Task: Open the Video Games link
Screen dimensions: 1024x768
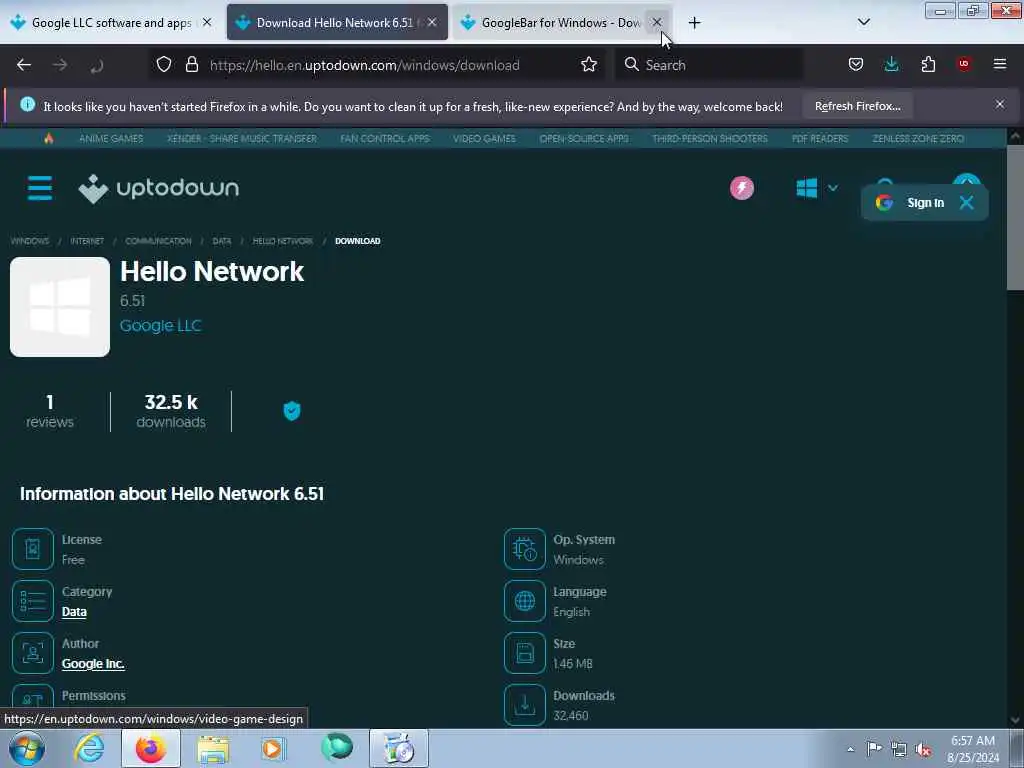Action: [484, 138]
